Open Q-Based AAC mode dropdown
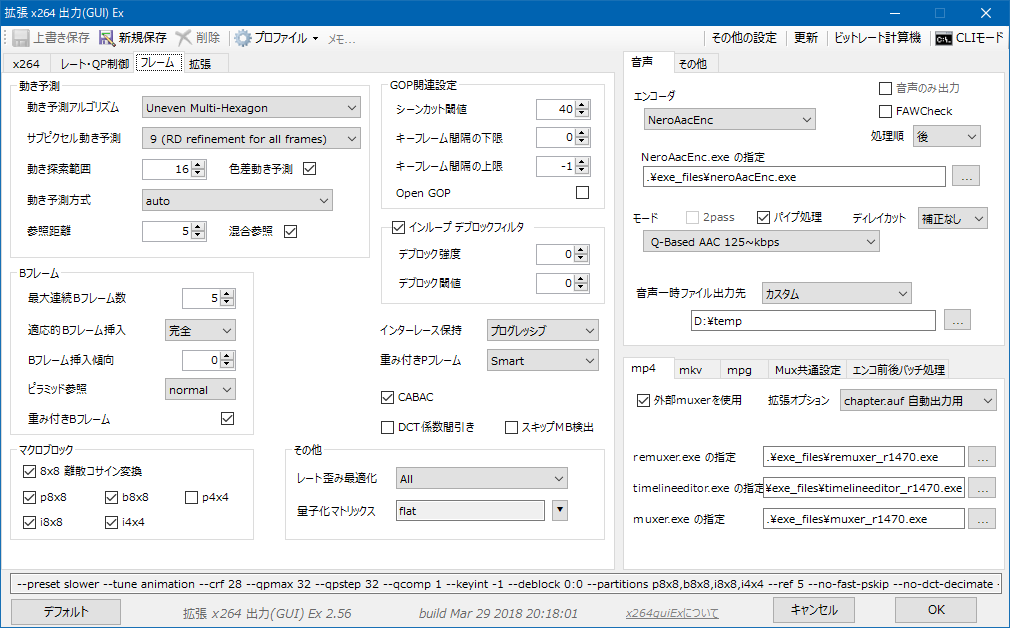This screenshot has height=628, width=1010. (x=761, y=242)
